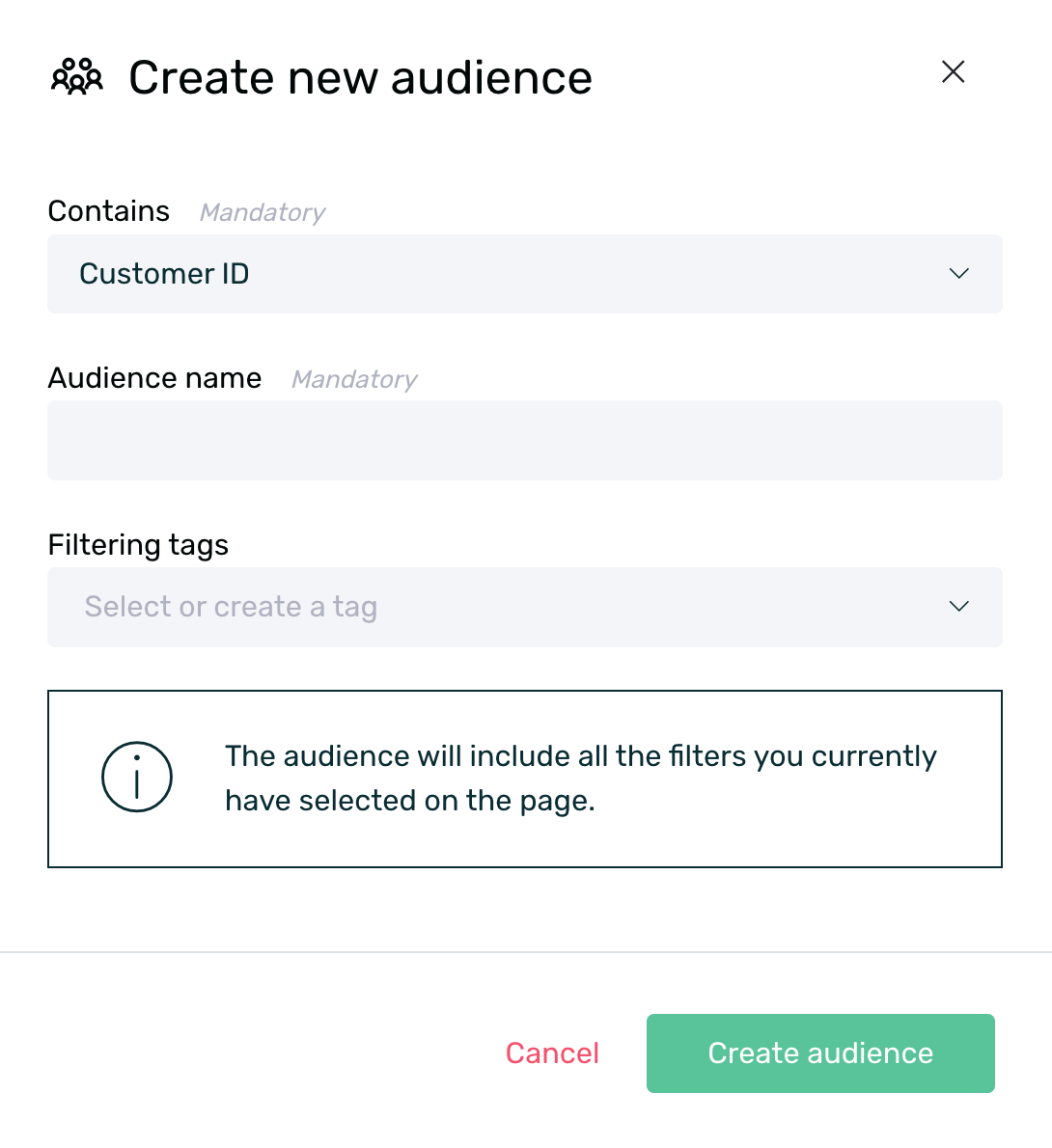Select the Customer ID value text

pos(164,274)
